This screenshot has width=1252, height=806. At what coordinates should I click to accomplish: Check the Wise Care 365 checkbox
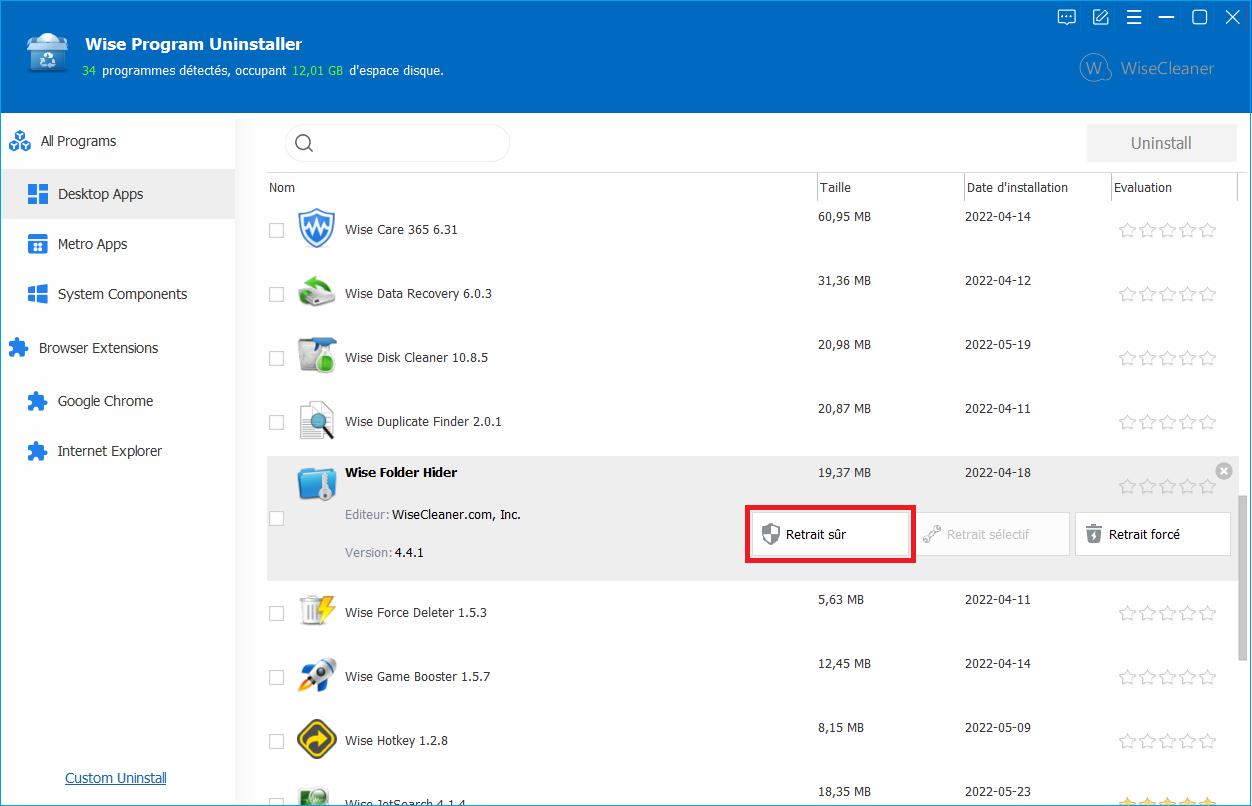click(x=277, y=230)
